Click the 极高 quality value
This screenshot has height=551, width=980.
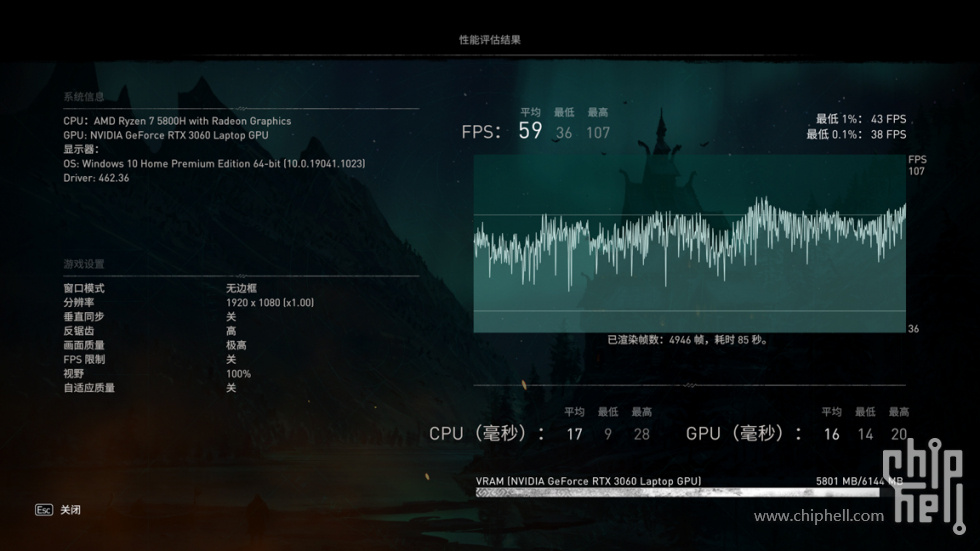[x=236, y=345]
